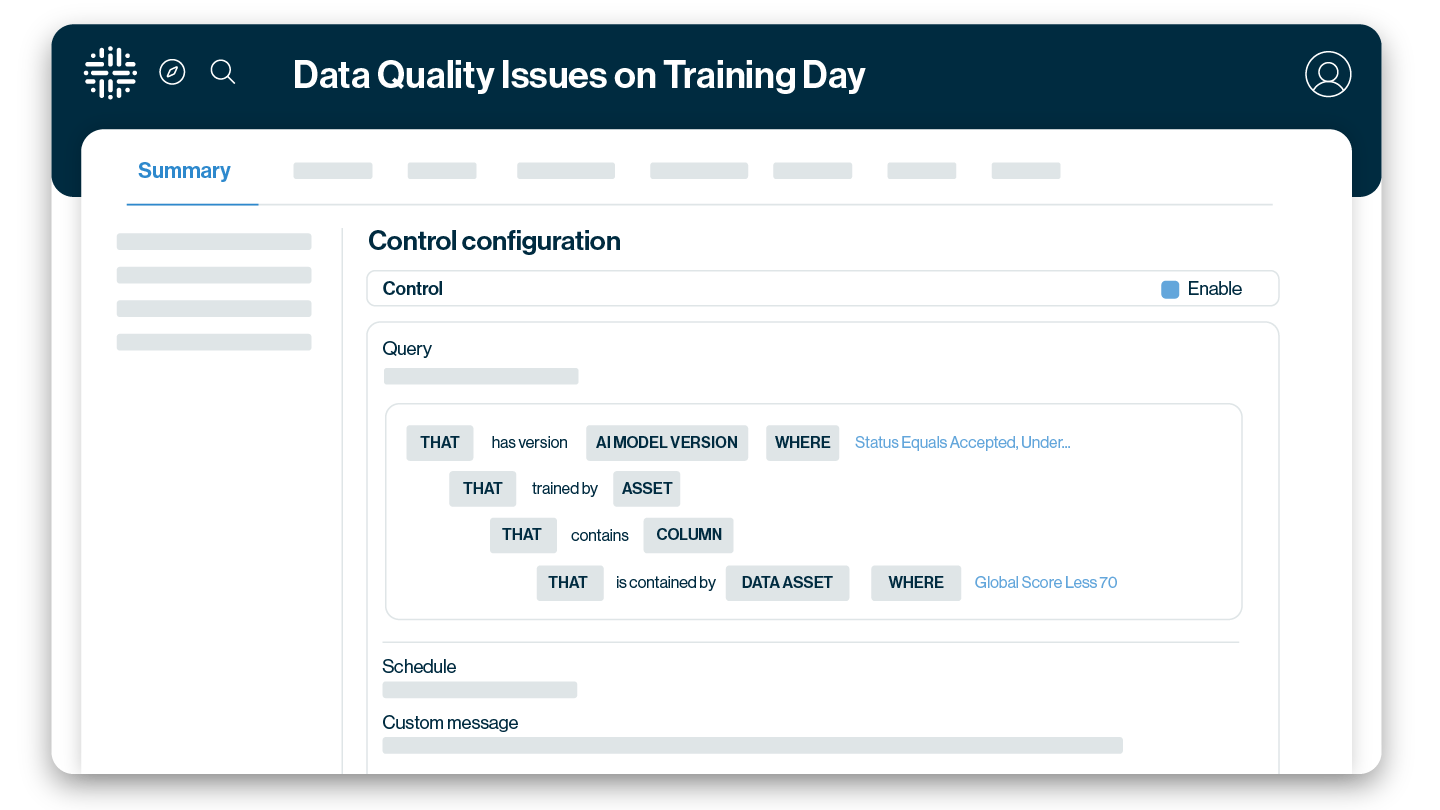The image size is (1440, 810).
Task: Click the WHERE chip beside Global Score
Action: click(x=916, y=583)
